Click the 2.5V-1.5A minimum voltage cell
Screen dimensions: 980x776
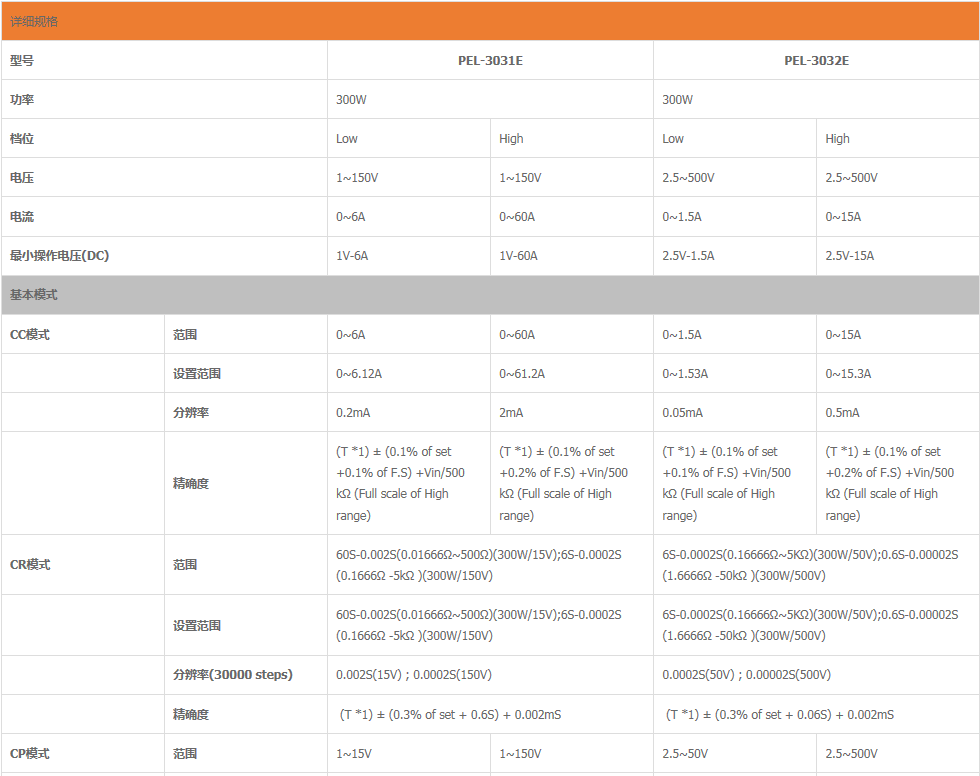tap(688, 256)
